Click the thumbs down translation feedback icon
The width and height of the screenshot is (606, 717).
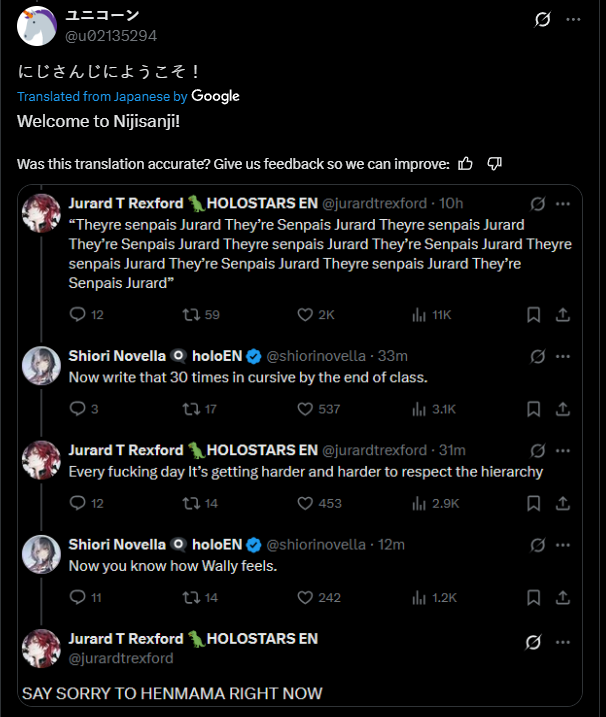(x=494, y=163)
